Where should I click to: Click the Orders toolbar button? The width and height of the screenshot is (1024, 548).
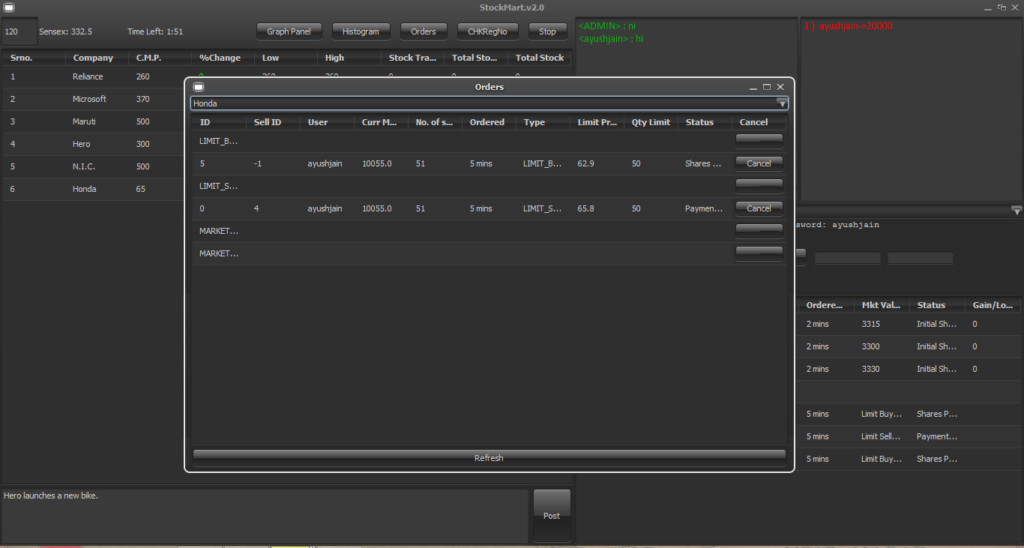(423, 31)
